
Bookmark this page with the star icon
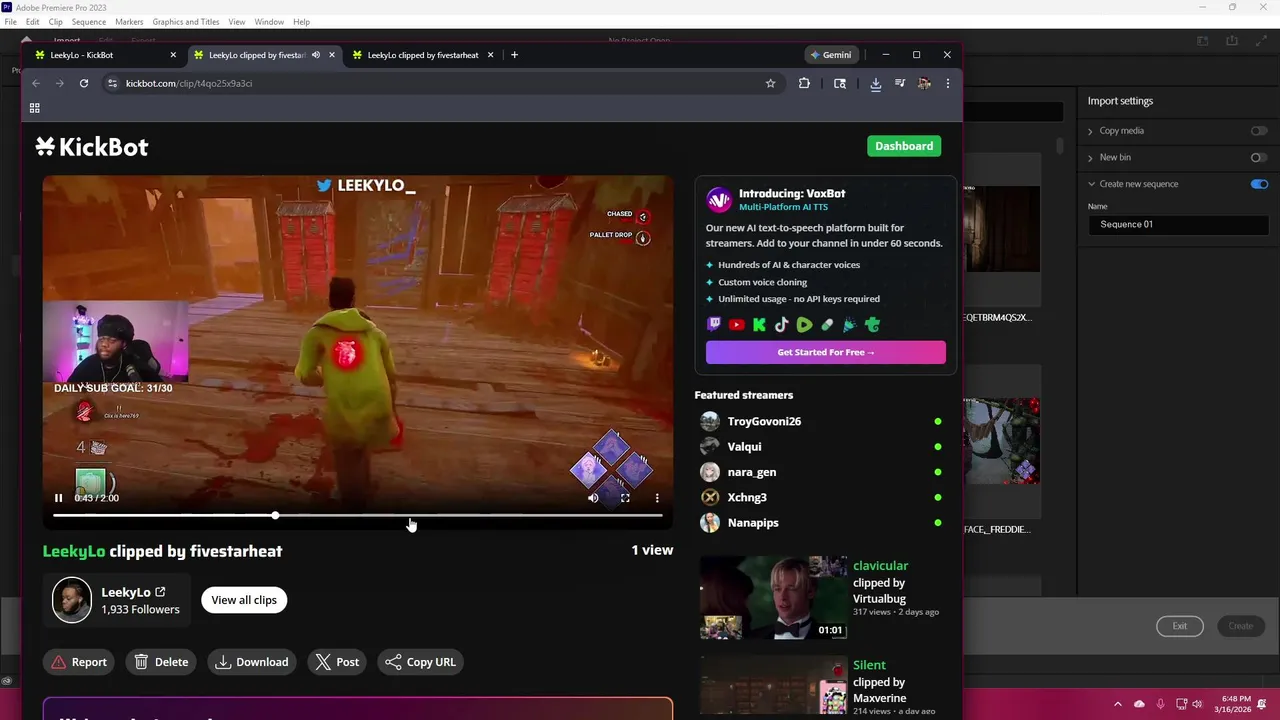(x=770, y=83)
